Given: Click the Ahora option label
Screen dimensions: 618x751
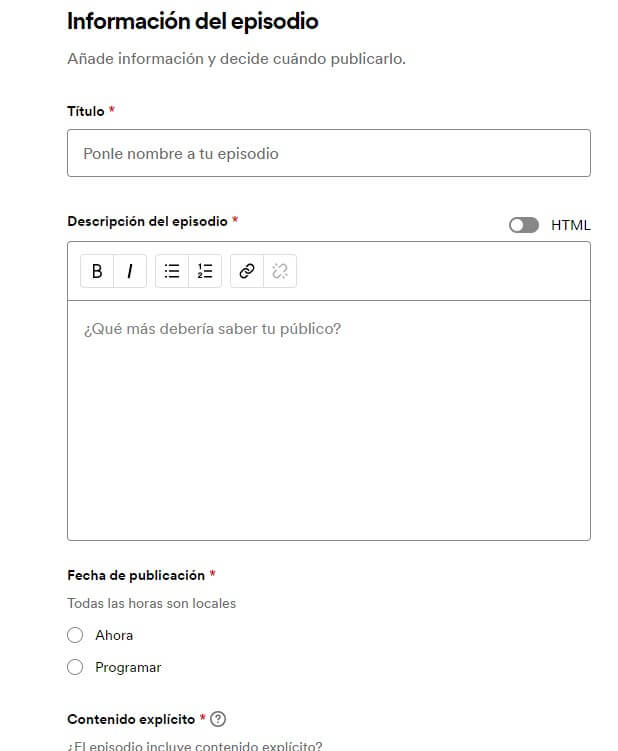Looking at the screenshot, I should 114,635.
